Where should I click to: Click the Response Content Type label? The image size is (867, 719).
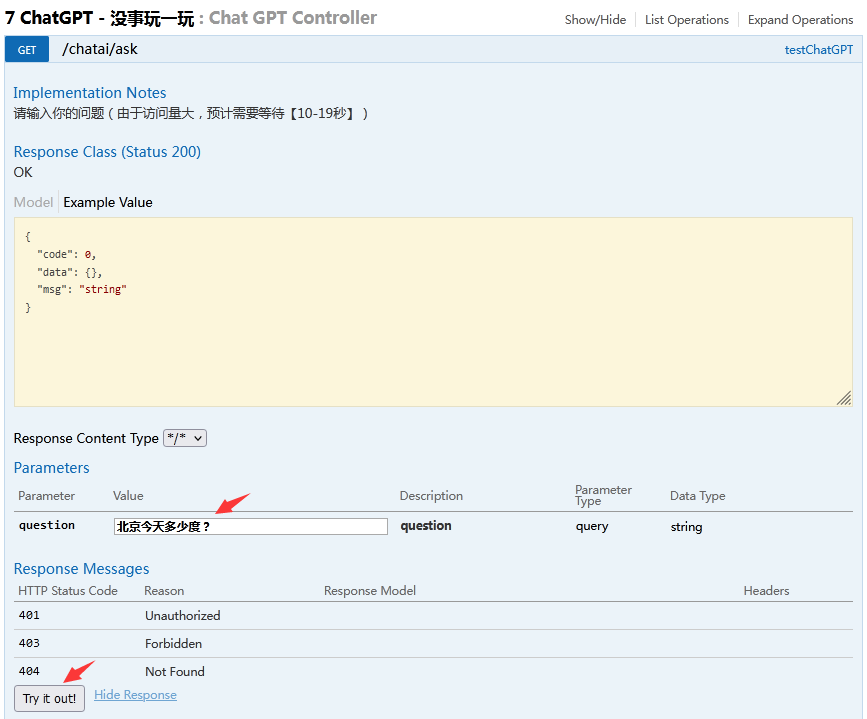click(86, 439)
